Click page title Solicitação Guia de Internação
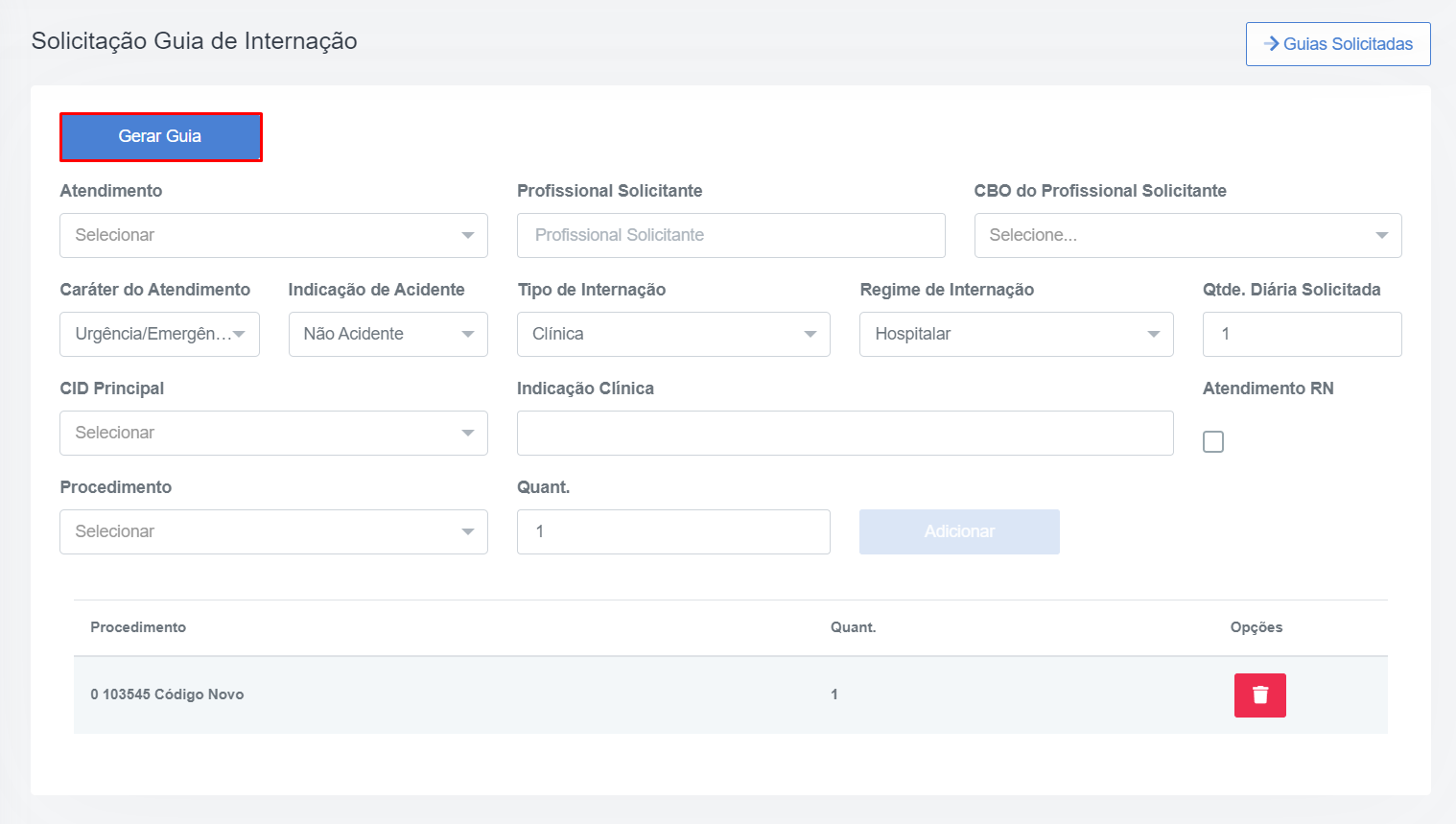The width and height of the screenshot is (1456, 824). 194,41
